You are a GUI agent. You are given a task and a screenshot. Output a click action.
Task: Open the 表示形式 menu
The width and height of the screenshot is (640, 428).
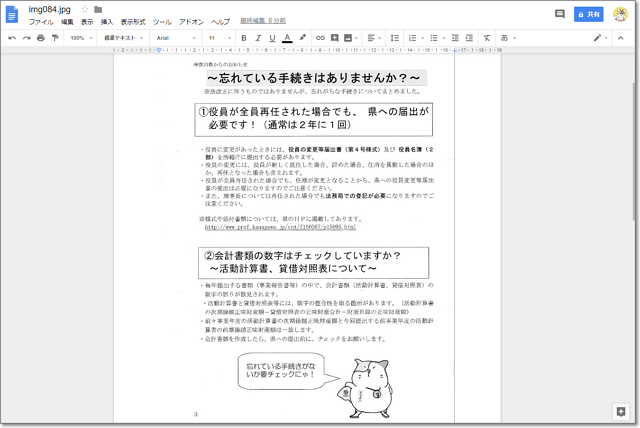[132, 21]
